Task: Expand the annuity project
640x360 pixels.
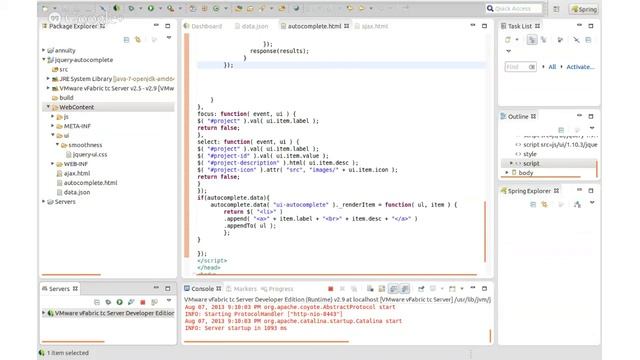Action: point(44,50)
